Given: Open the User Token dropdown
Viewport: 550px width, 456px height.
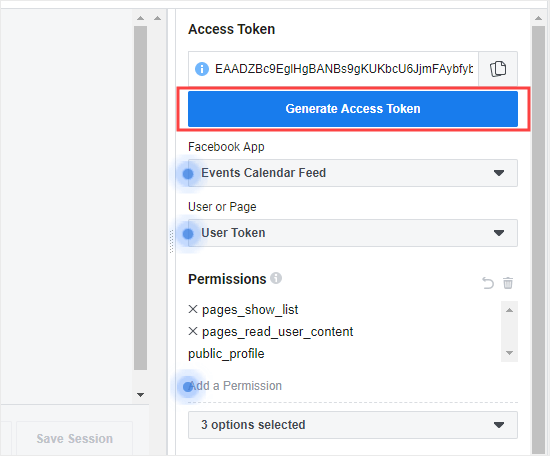Looking at the screenshot, I should [x=353, y=233].
